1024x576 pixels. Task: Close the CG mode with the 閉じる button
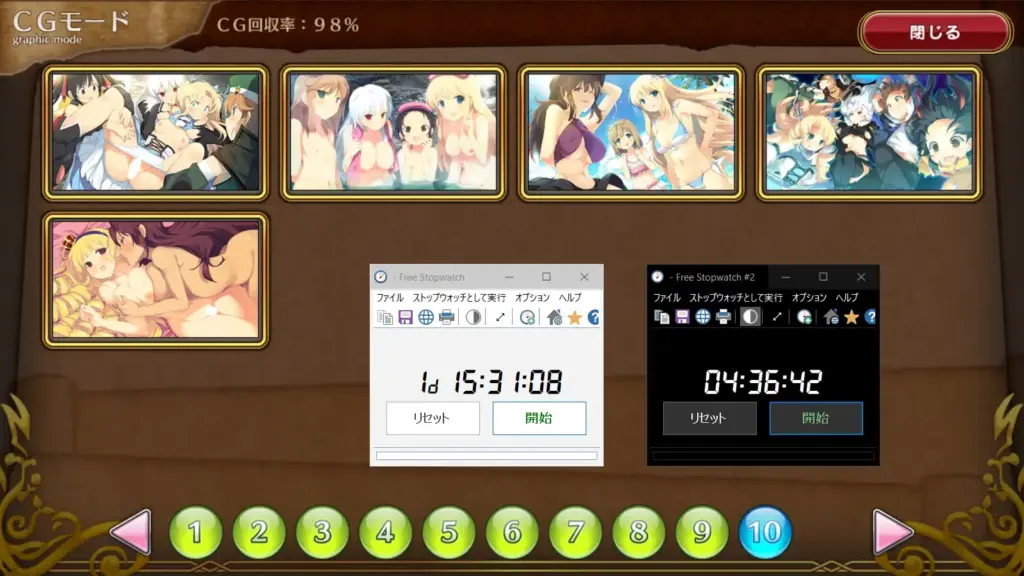935,32
